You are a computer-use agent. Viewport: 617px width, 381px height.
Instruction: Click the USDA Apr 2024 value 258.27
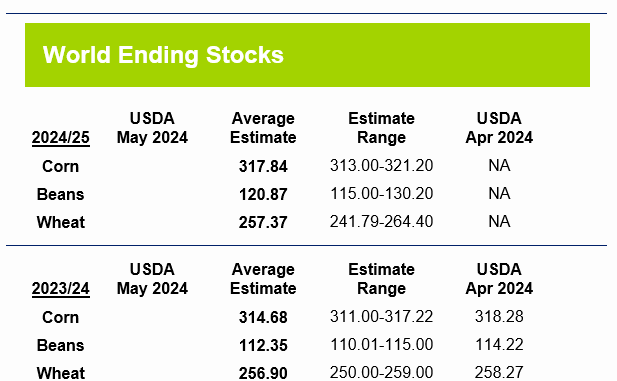tap(499, 372)
